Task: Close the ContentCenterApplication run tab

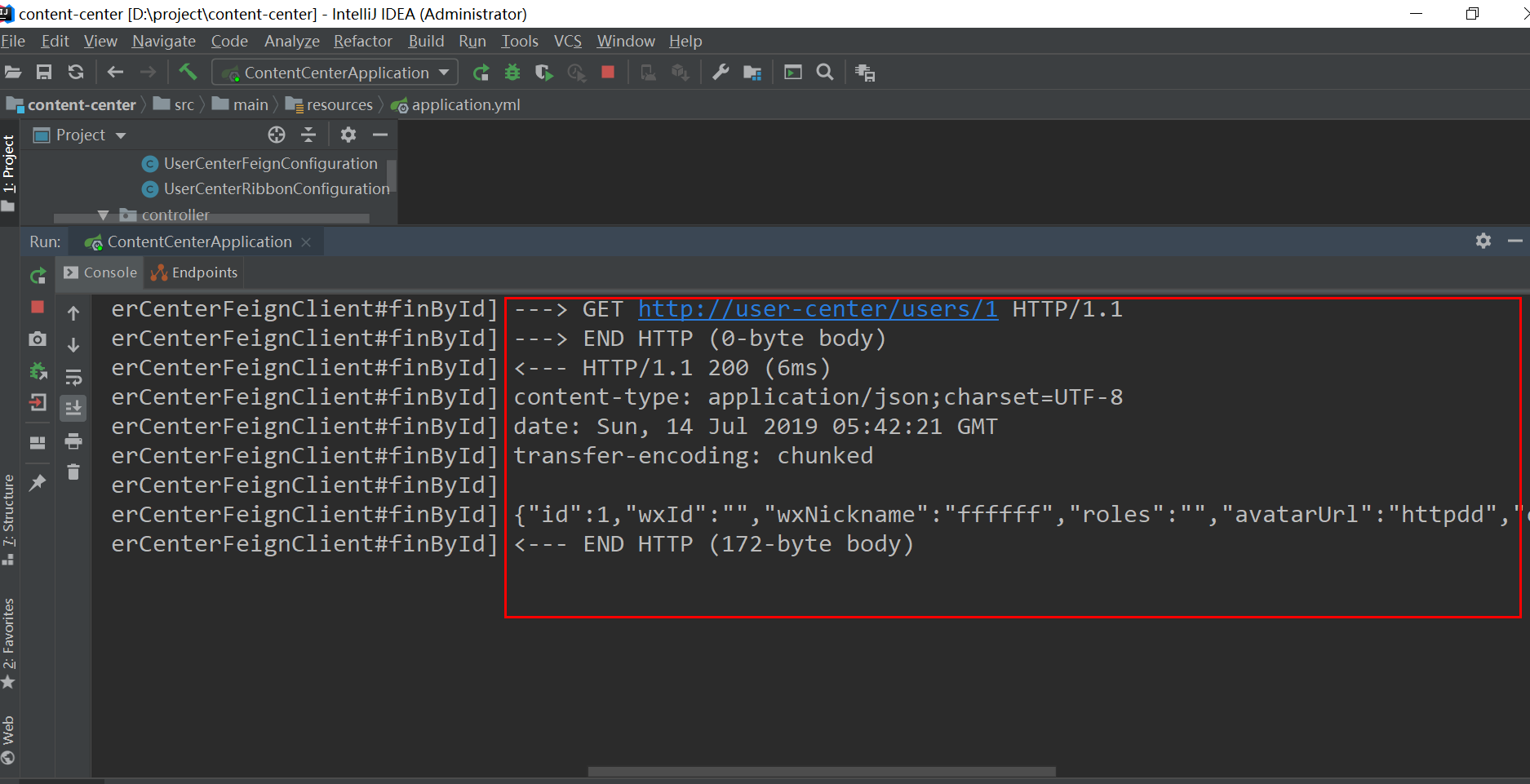Action: (306, 242)
